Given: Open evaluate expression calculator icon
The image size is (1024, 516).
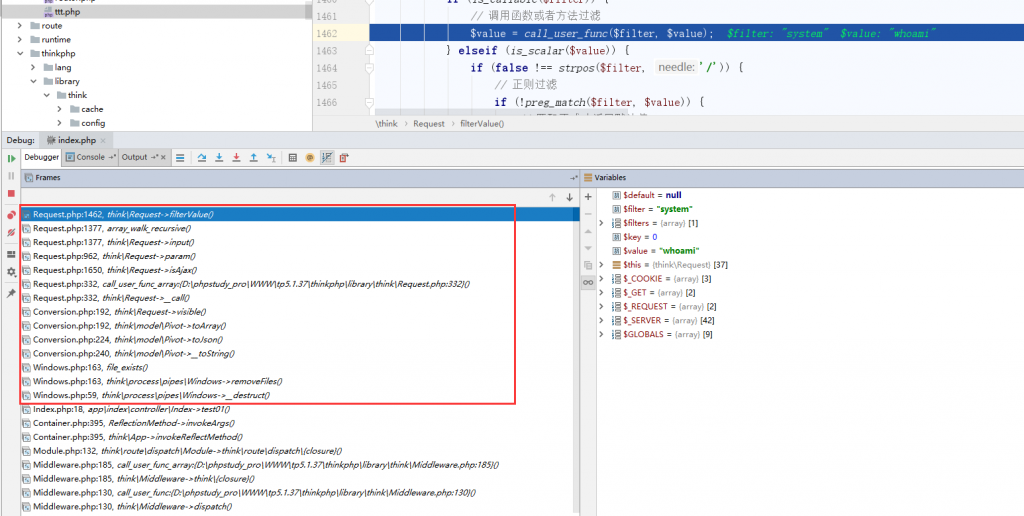Looking at the screenshot, I should click(293, 157).
